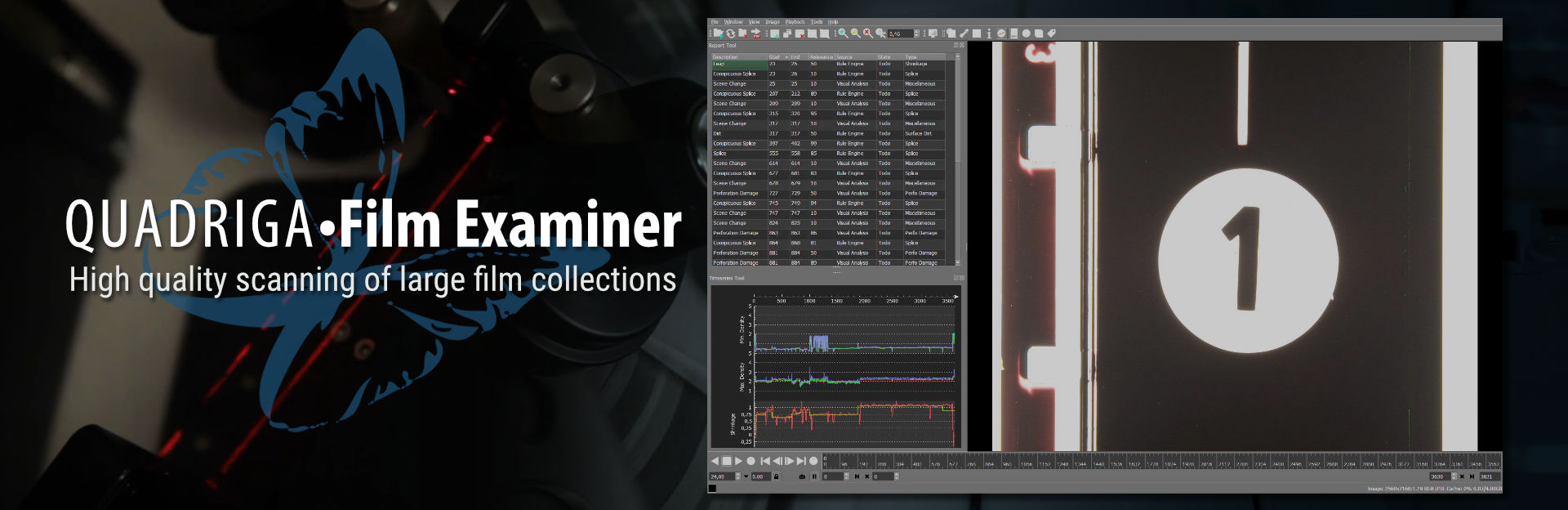Open the Image menu
This screenshot has width=1568, height=510.
(773, 22)
